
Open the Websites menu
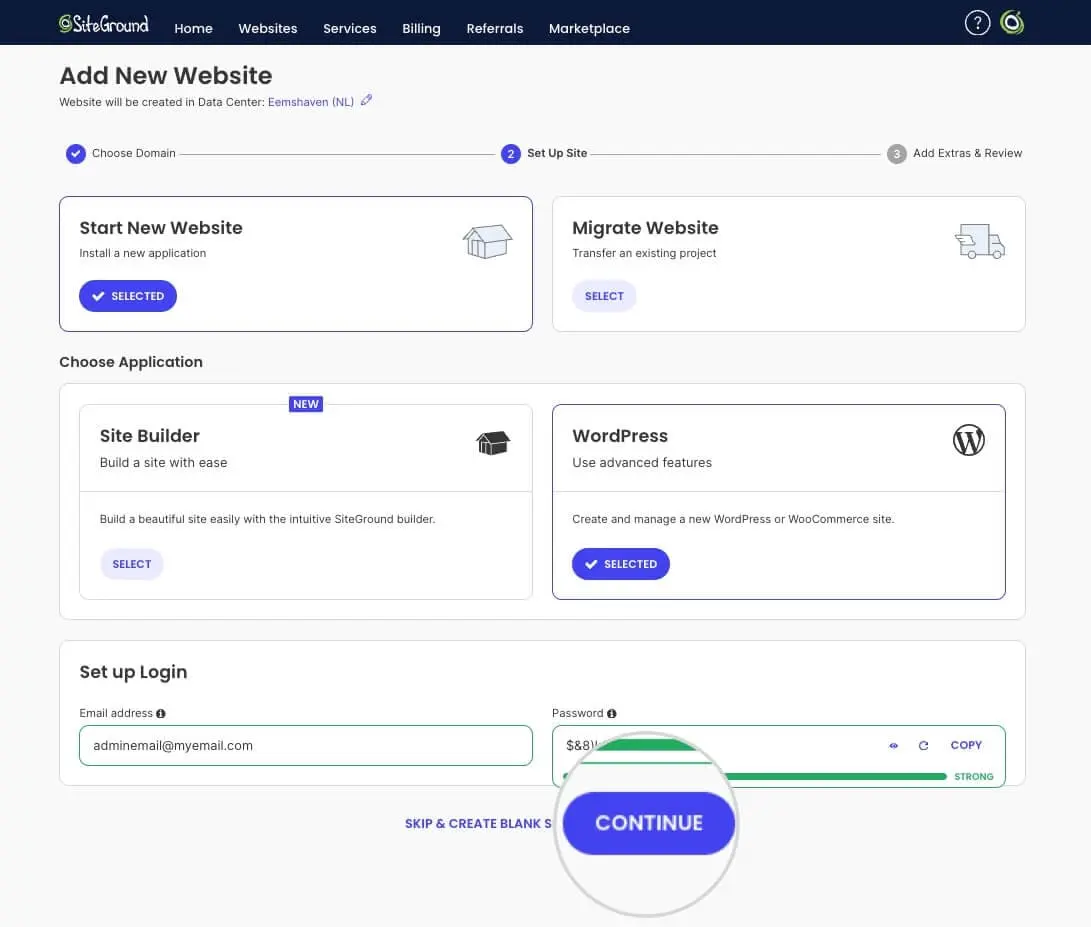point(267,28)
